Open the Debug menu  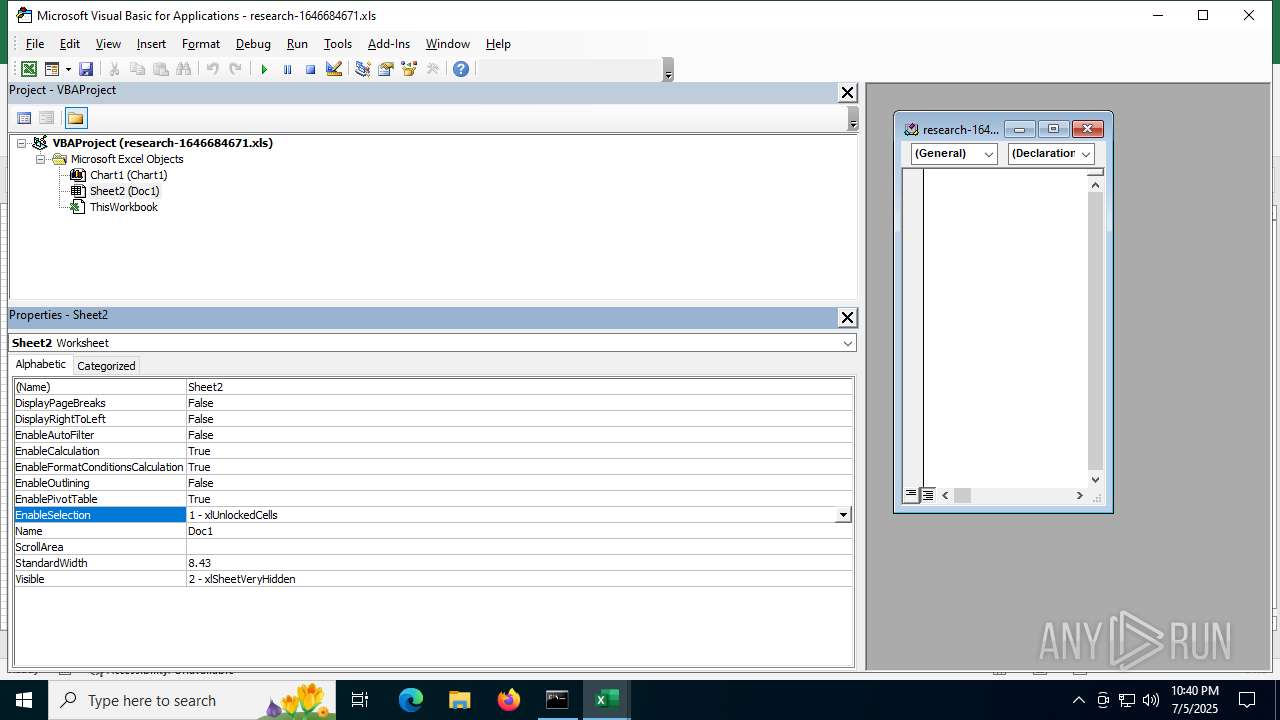pyautogui.click(x=253, y=44)
